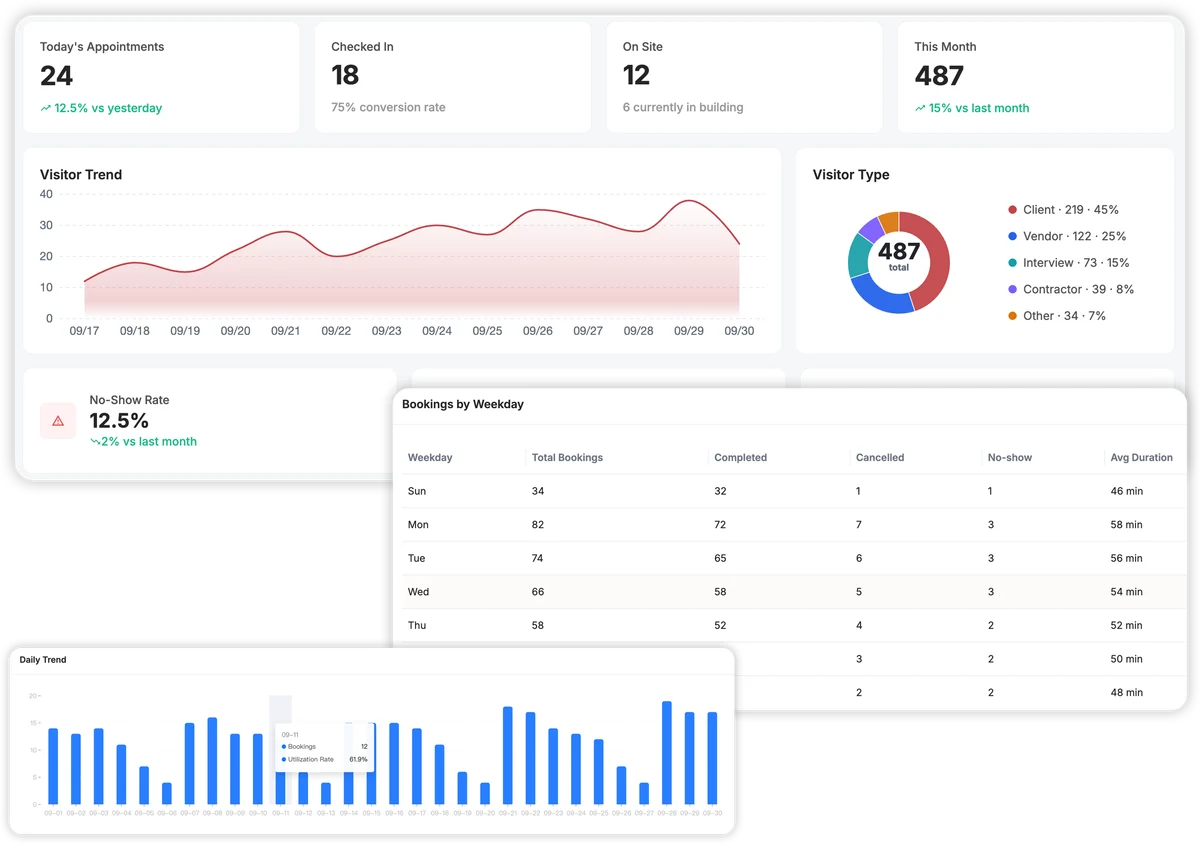Click the Visitor Type panel title
The height and width of the screenshot is (844, 1200).
(851, 174)
